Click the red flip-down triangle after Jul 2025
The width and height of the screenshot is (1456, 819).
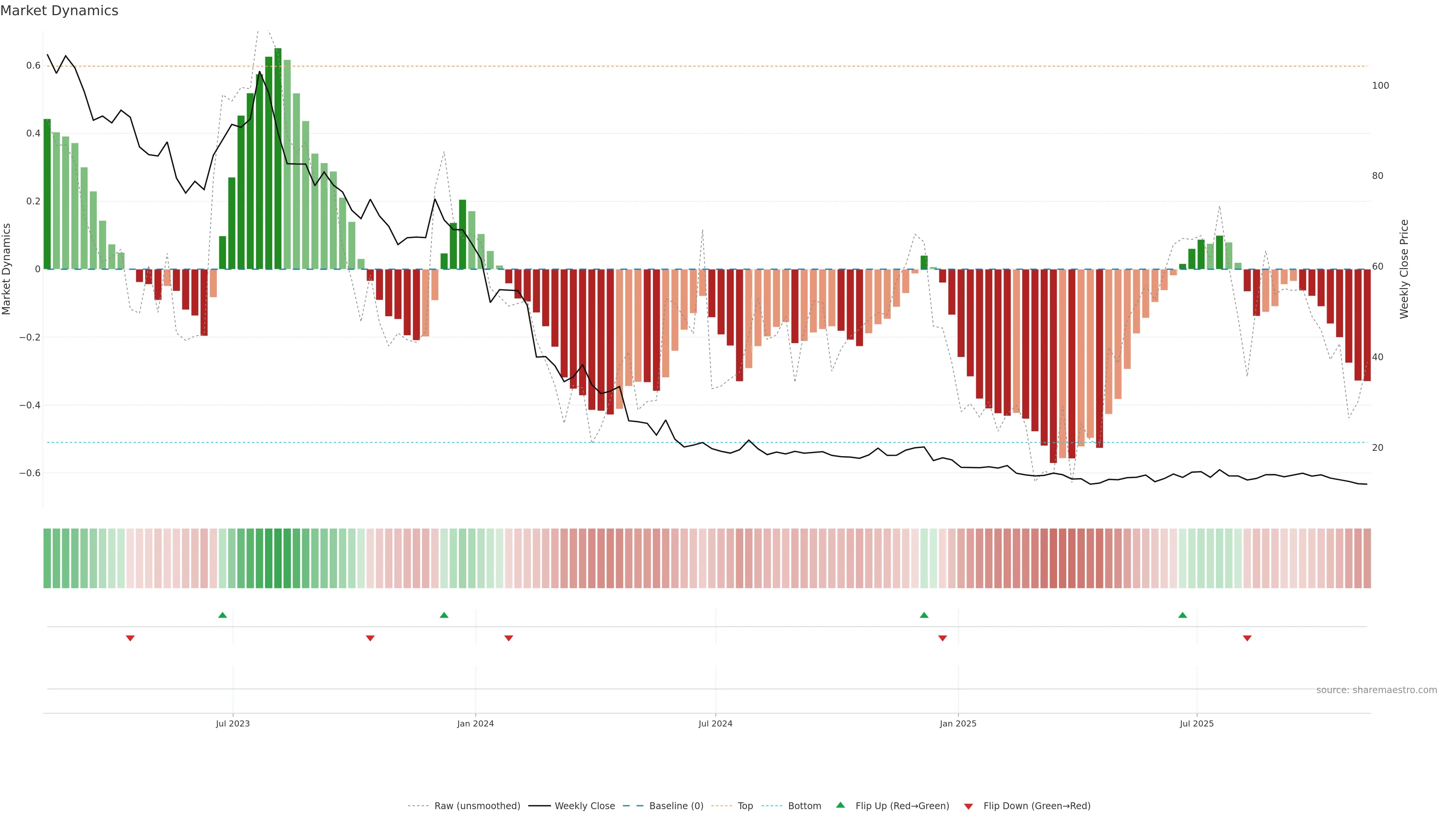[x=1247, y=638]
